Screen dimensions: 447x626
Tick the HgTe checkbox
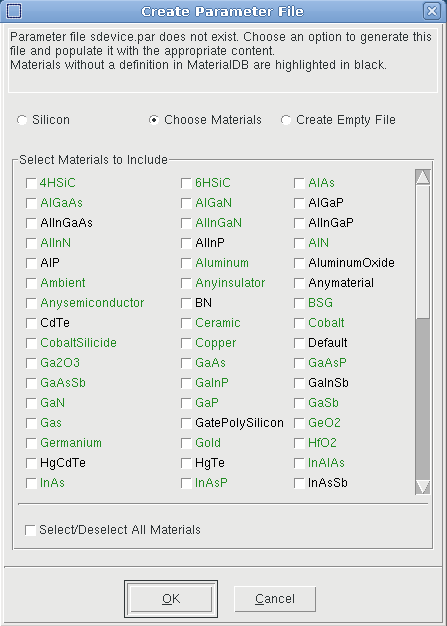186,463
